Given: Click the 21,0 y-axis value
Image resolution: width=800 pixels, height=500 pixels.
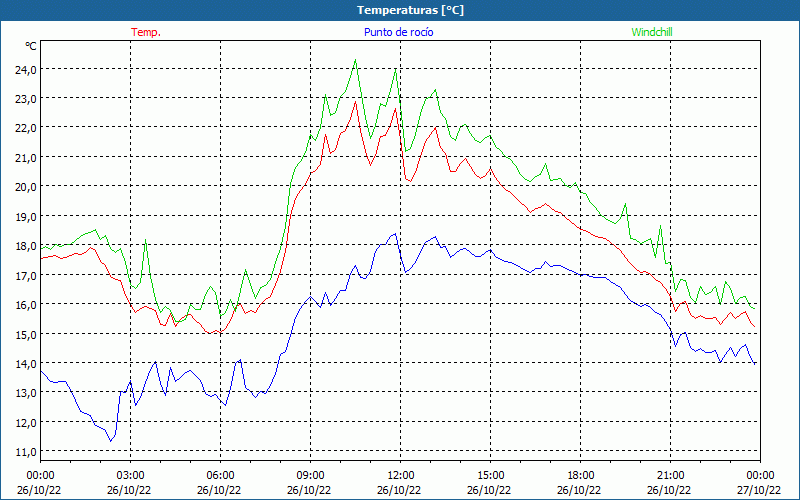Looking at the screenshot, I should coord(26,157).
